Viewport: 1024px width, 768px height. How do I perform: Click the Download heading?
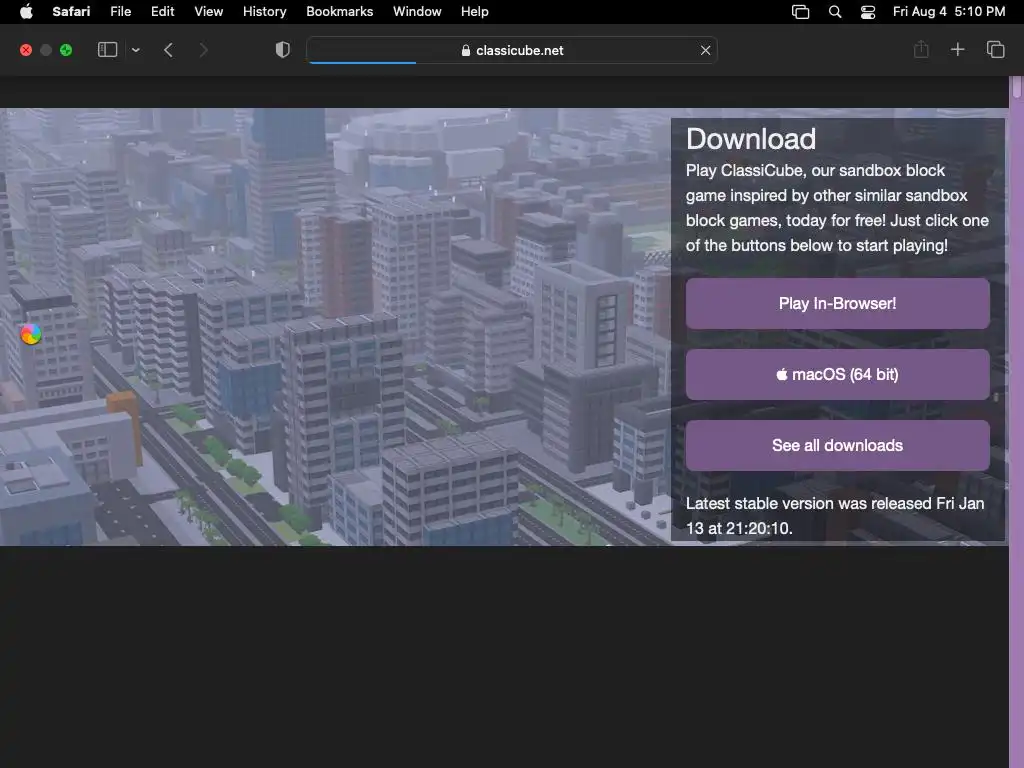tap(750, 139)
